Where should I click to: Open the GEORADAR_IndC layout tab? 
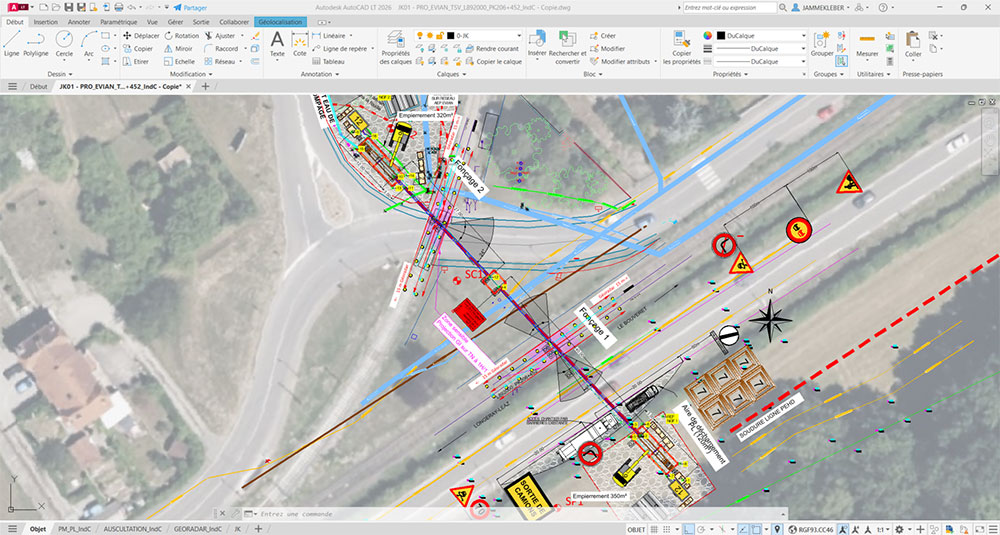point(197,529)
